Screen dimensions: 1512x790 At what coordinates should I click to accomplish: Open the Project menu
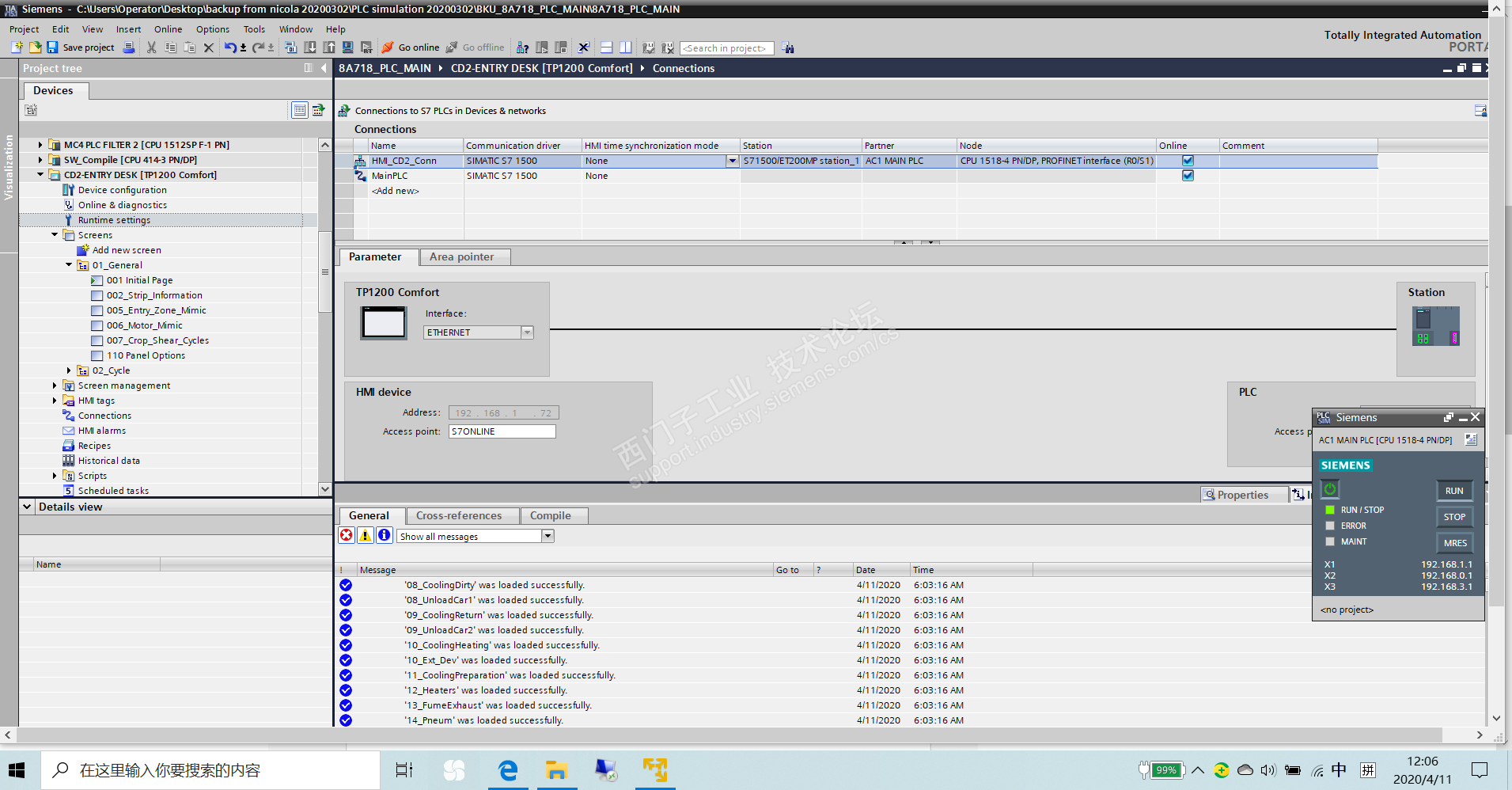tap(24, 29)
